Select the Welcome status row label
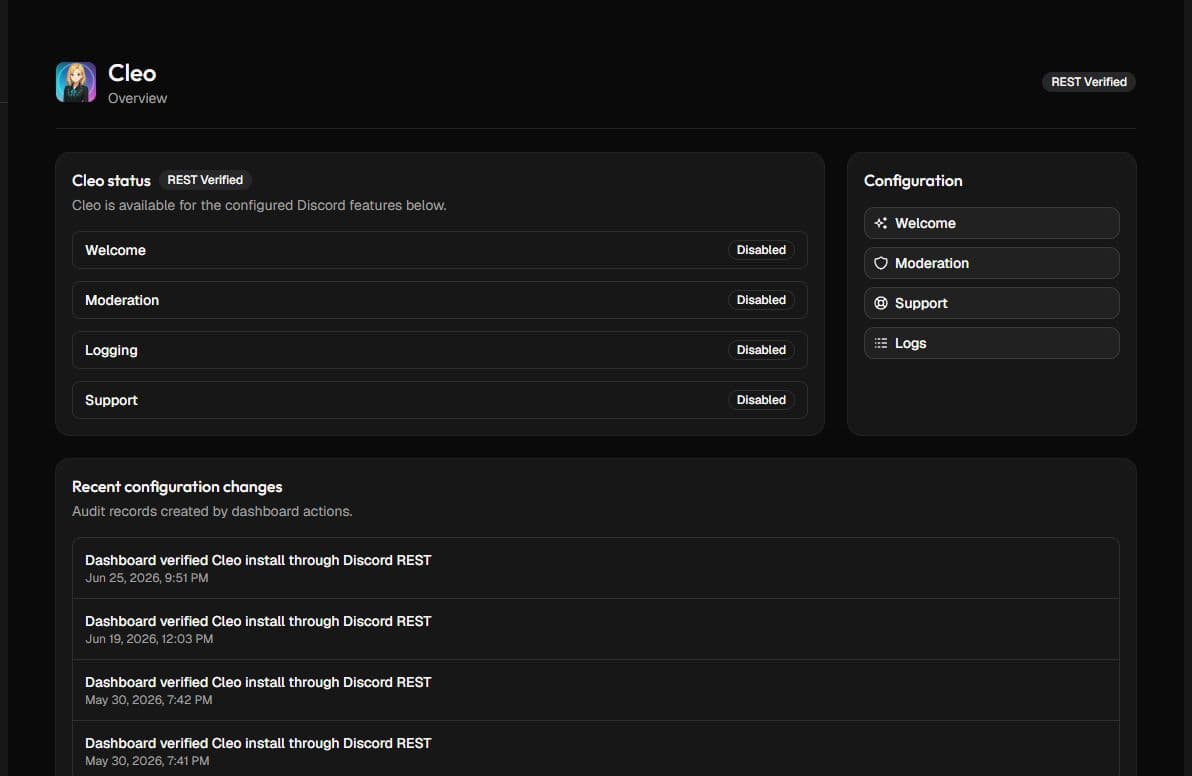This screenshot has width=1192, height=776. (116, 250)
